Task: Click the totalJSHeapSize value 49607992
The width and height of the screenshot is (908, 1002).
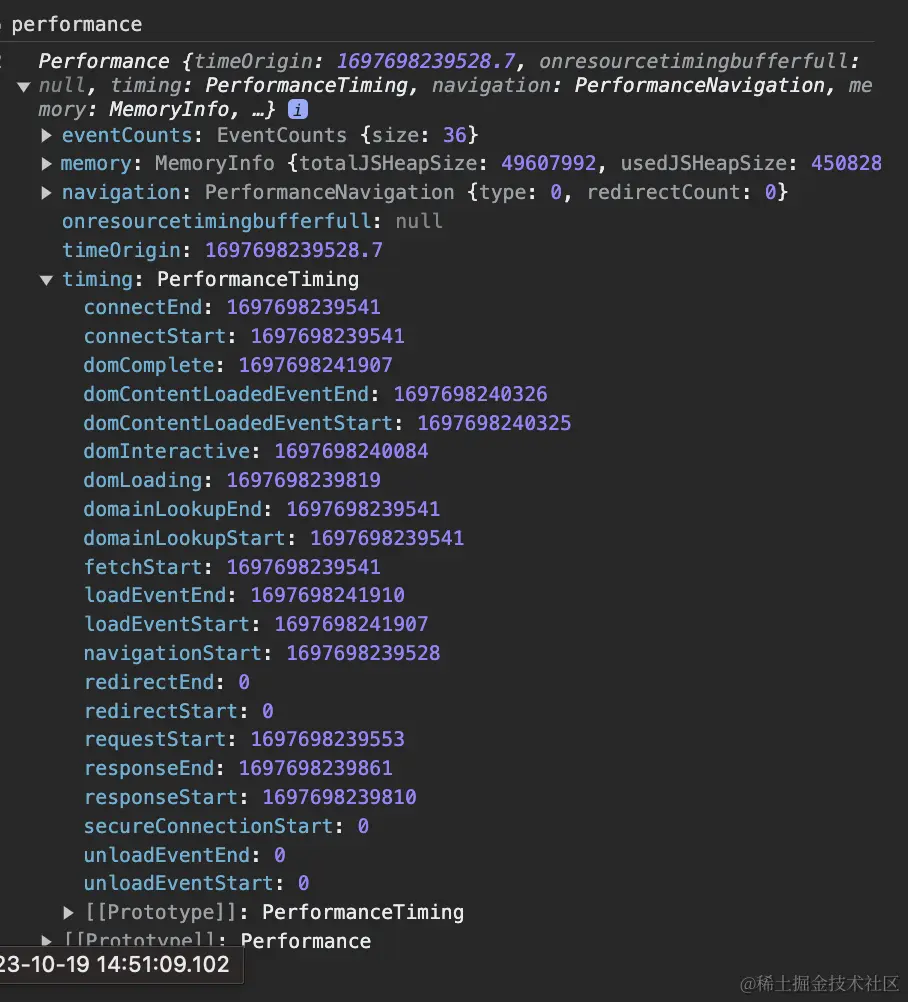Action: click(x=548, y=163)
